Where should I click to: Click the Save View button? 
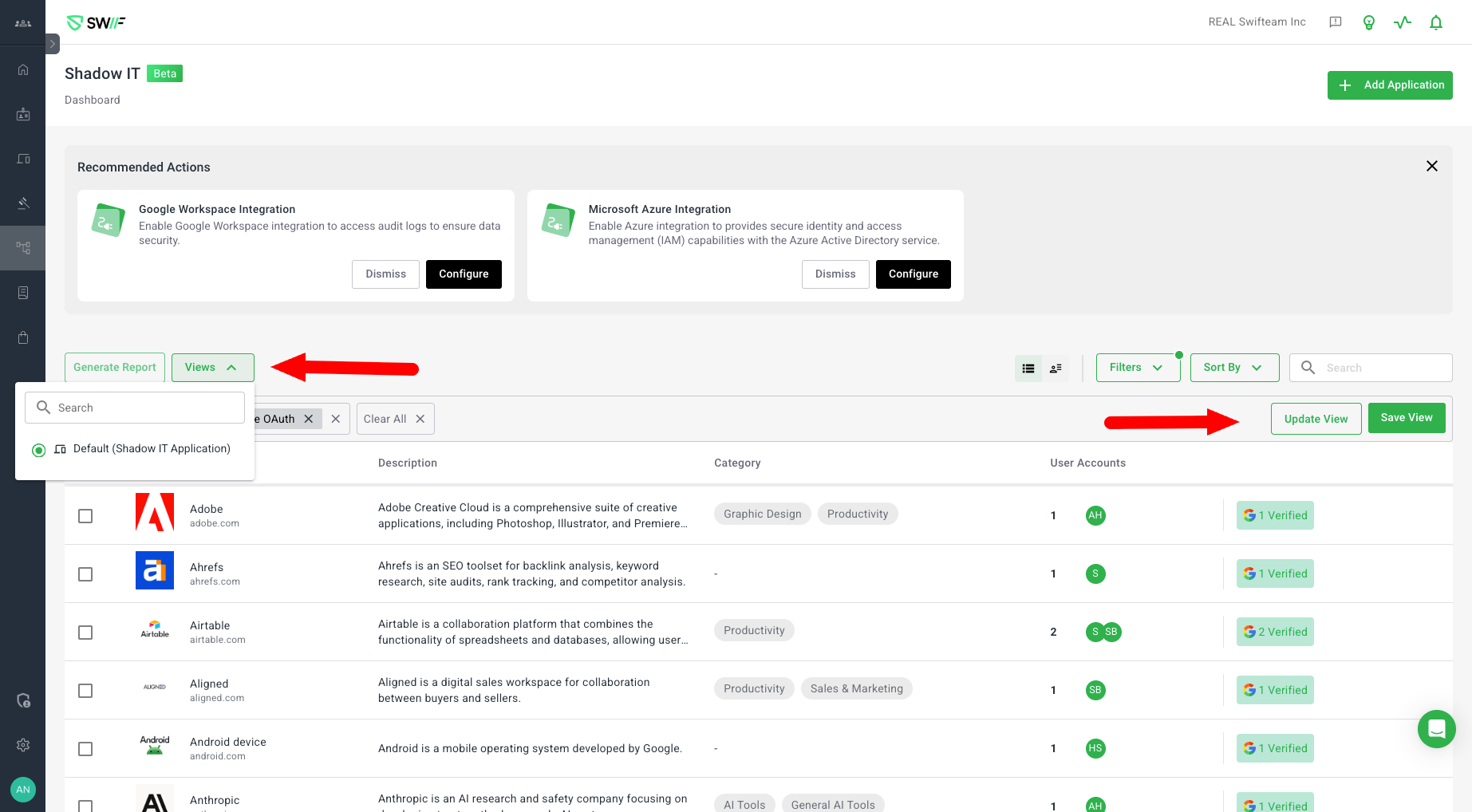click(x=1406, y=418)
